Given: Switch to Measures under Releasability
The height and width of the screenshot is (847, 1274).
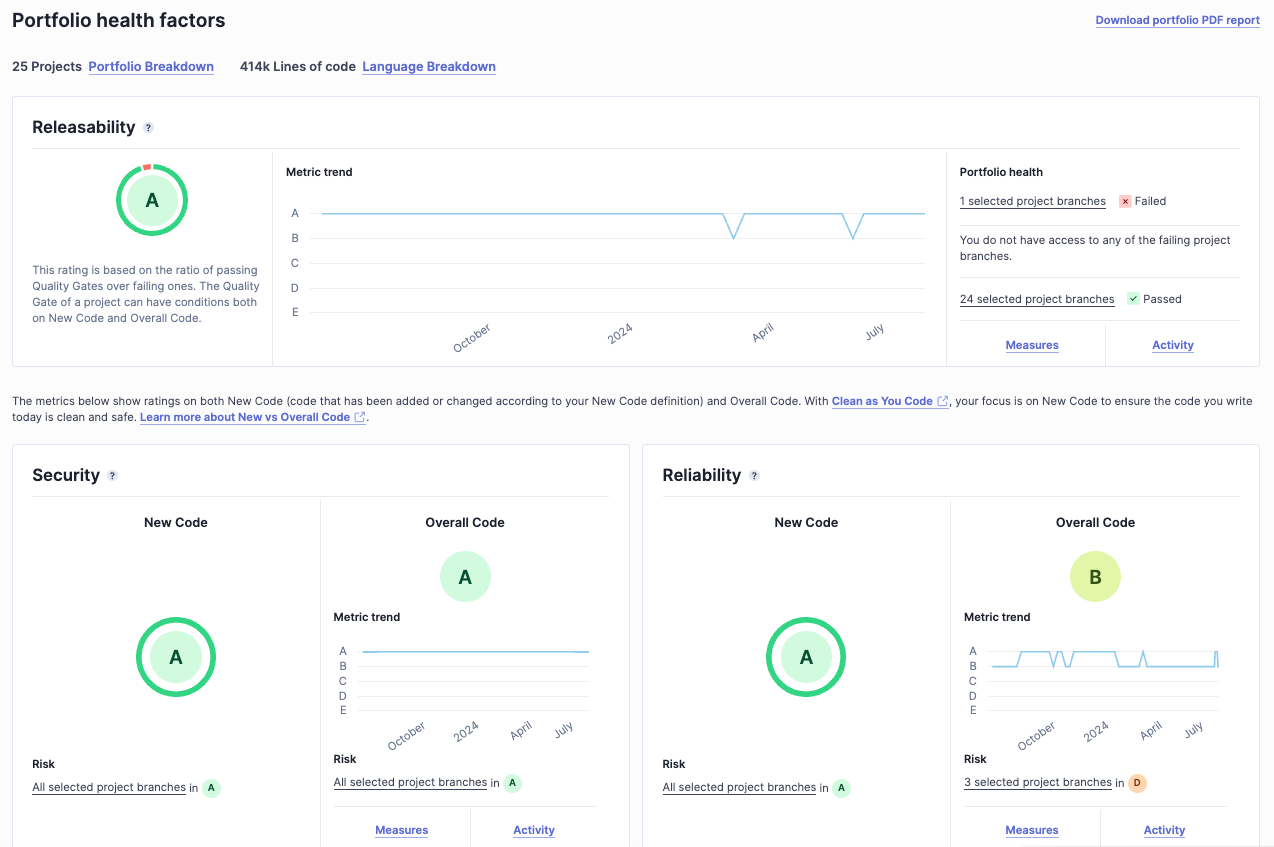Looking at the screenshot, I should (1031, 344).
